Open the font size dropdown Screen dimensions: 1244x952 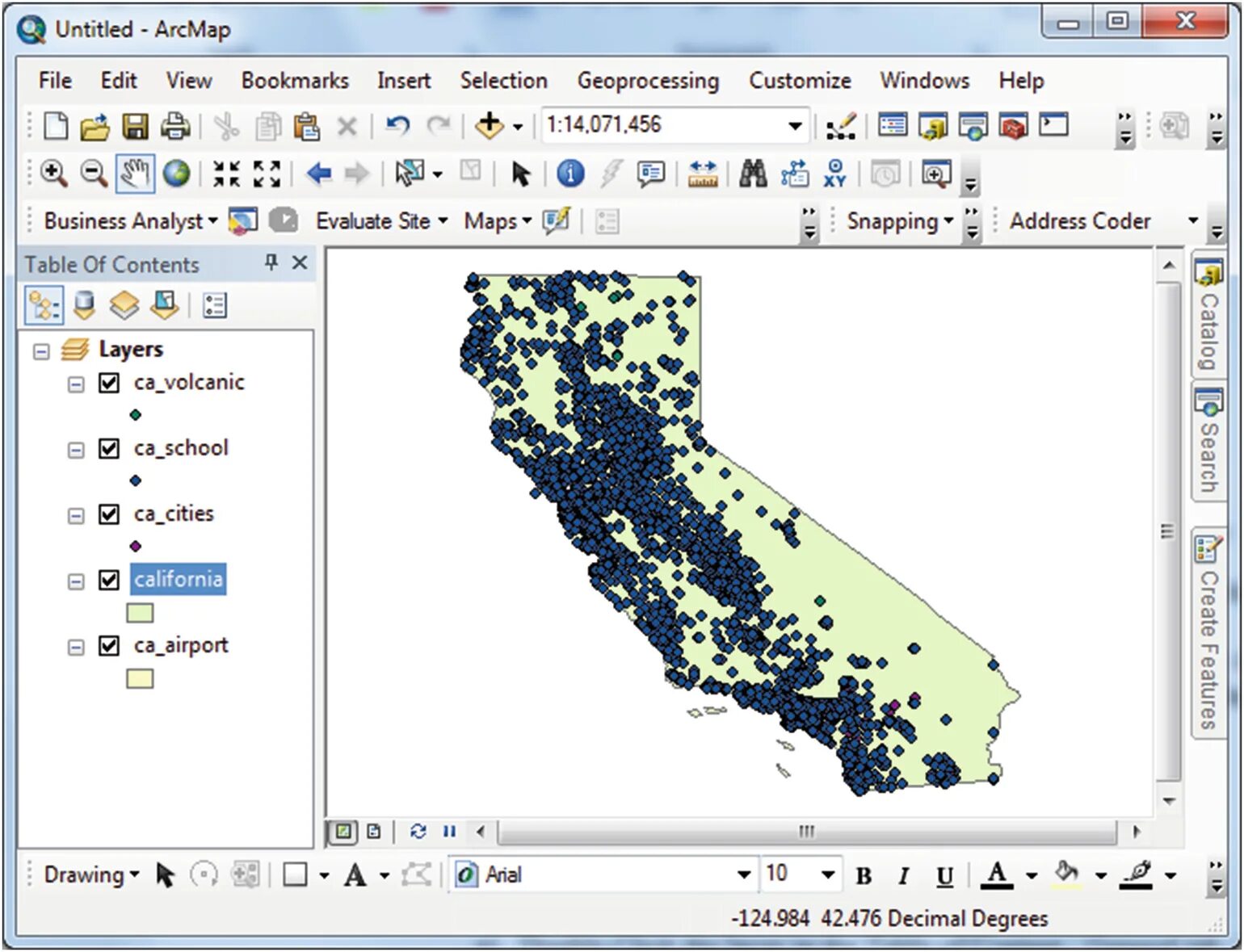pos(828,874)
